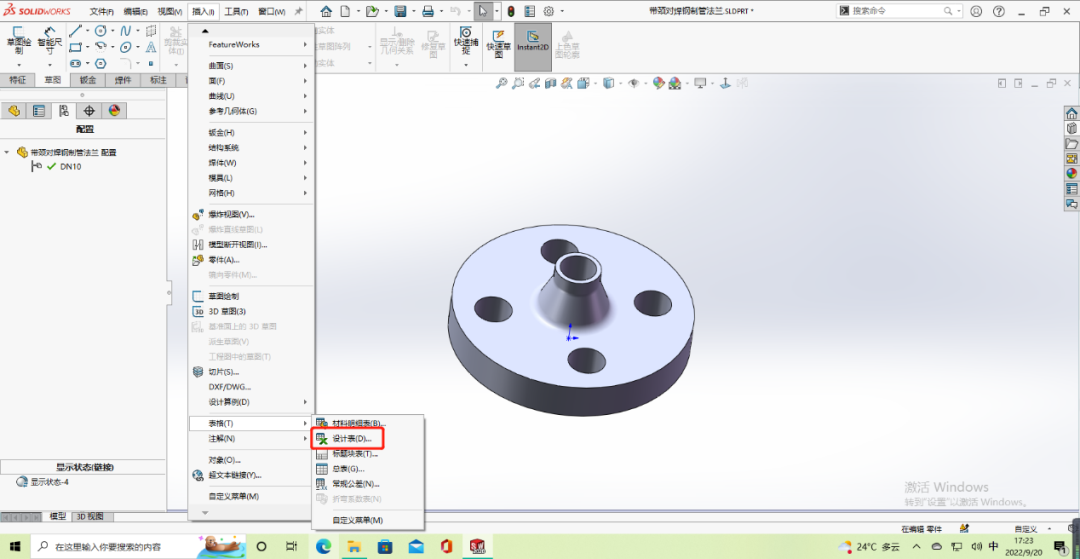Open the Design Library task pane icon

[1072, 129]
